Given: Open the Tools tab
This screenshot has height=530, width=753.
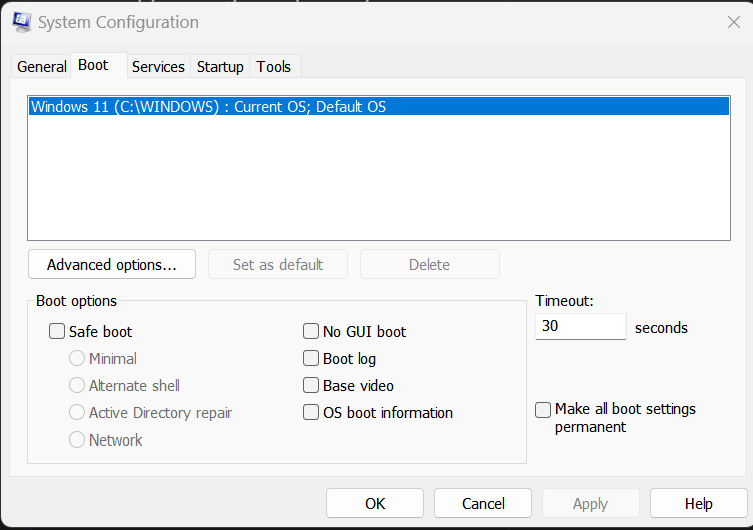Looking at the screenshot, I should coord(273,67).
